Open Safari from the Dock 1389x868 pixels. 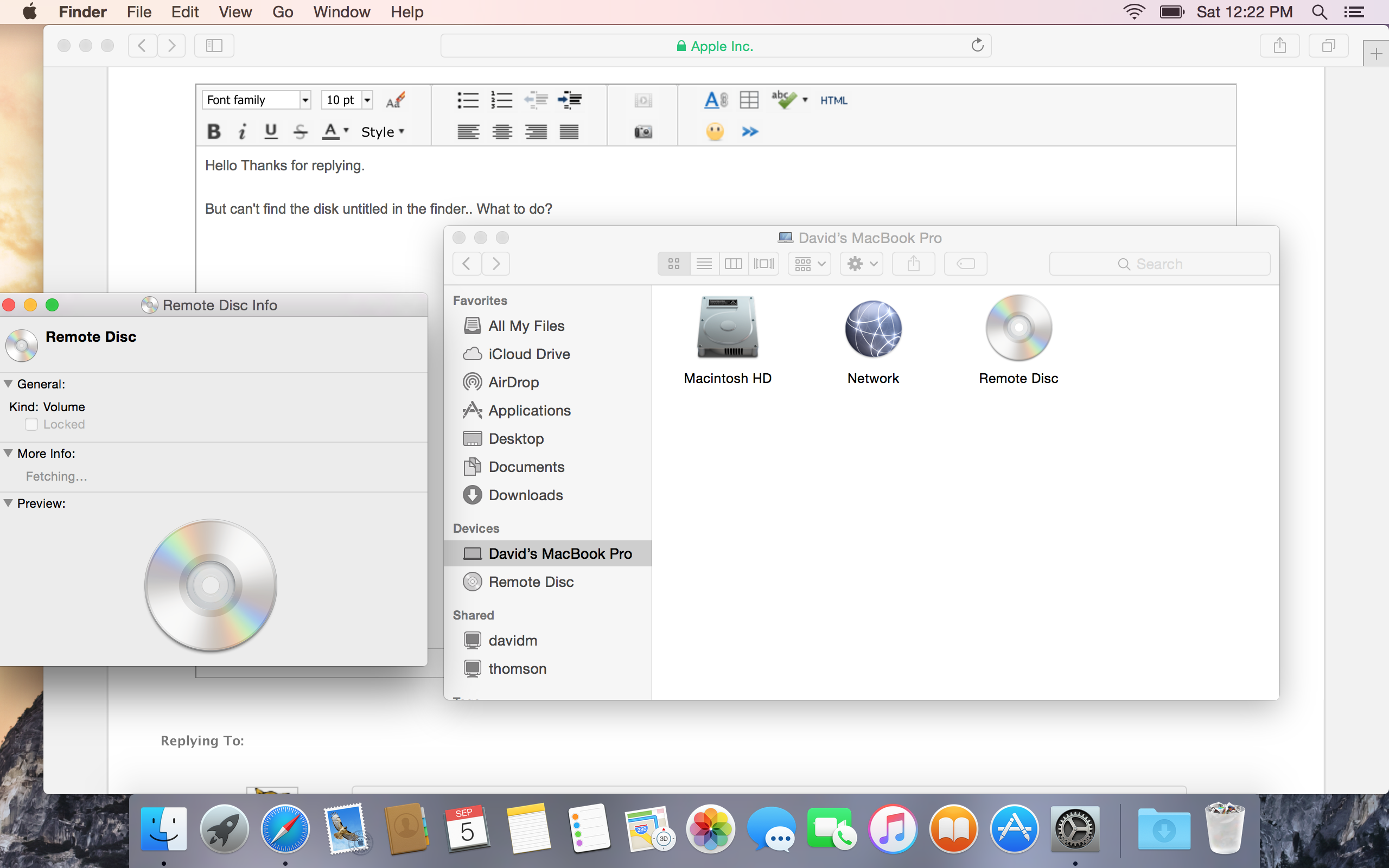coord(285,829)
